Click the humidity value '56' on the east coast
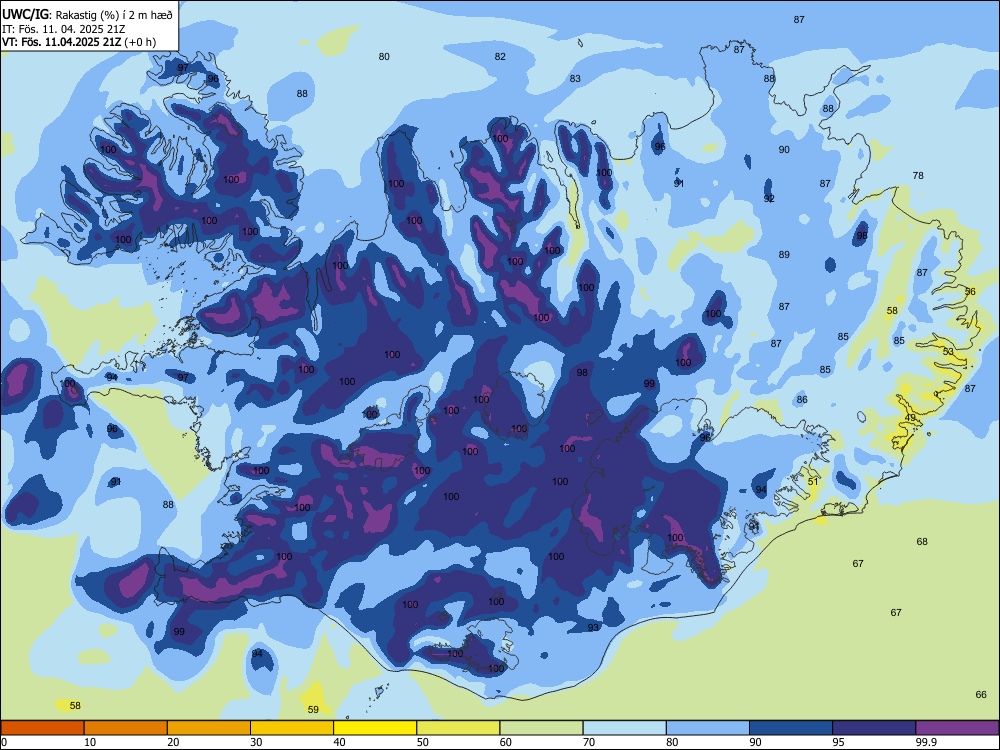 [x=970, y=291]
